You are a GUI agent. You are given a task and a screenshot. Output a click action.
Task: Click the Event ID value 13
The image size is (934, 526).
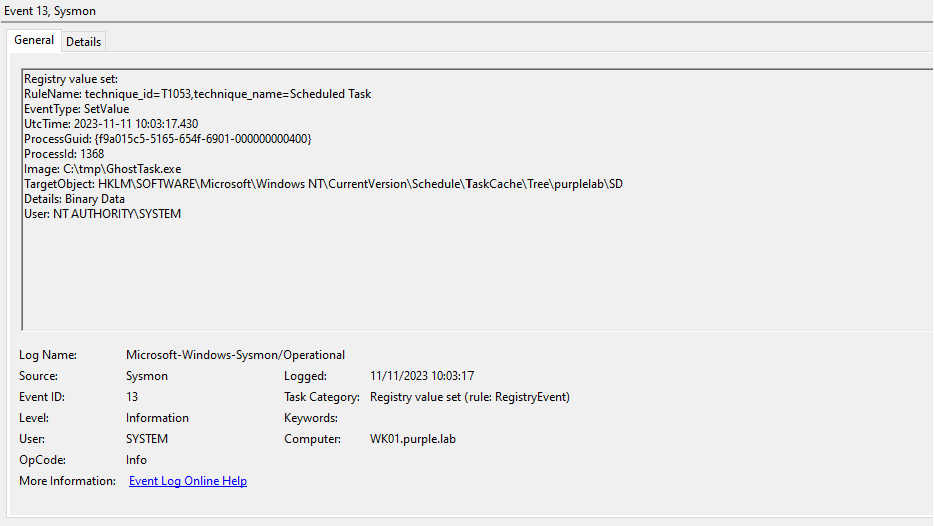tap(133, 397)
